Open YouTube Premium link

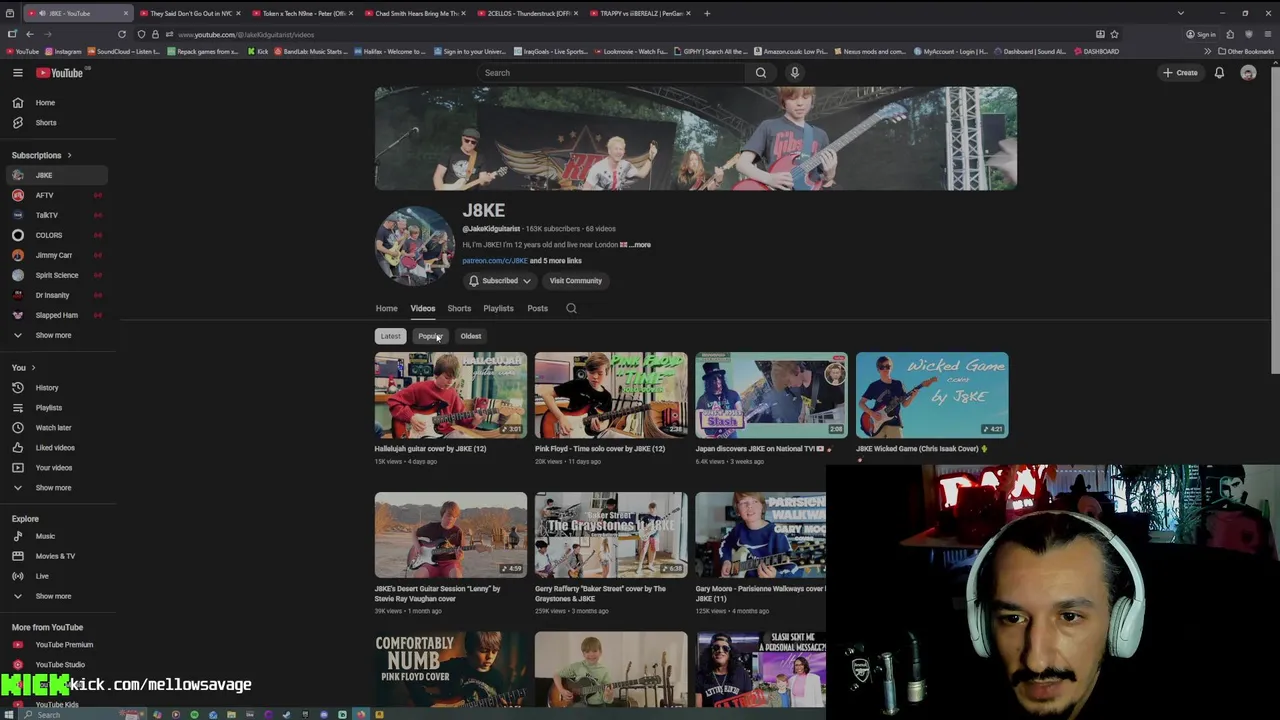pos(58,645)
